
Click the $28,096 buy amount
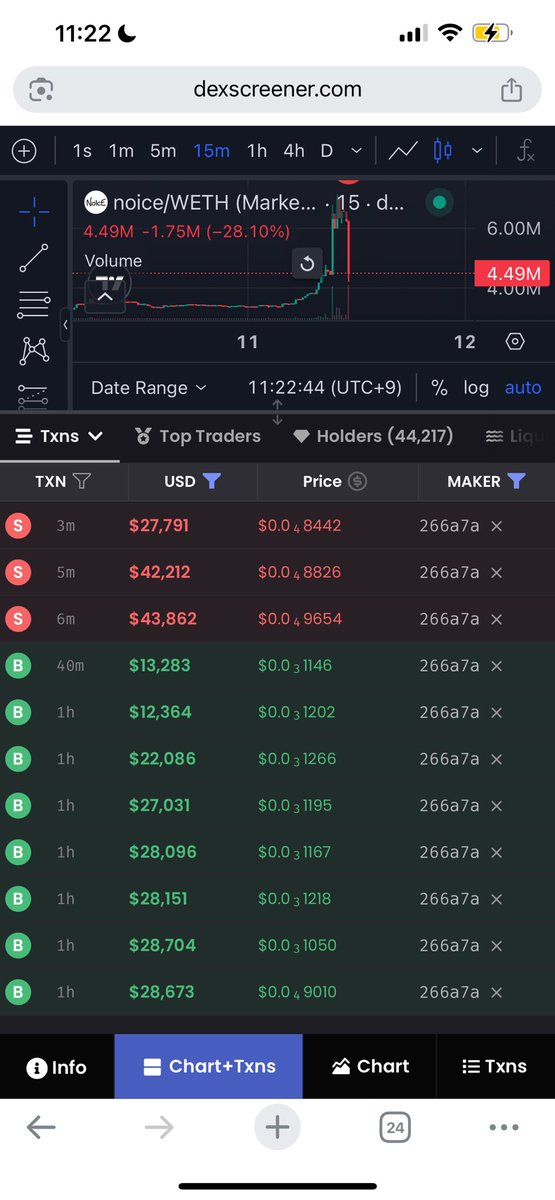coord(163,852)
